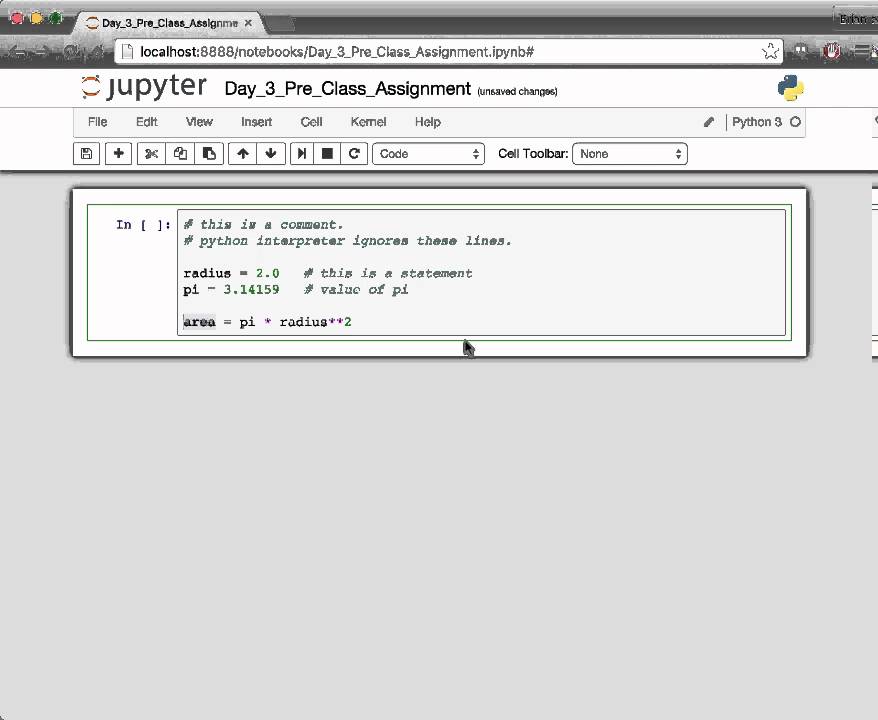Click the '# value of pi' comment
The image size is (878, 720).
(356, 289)
